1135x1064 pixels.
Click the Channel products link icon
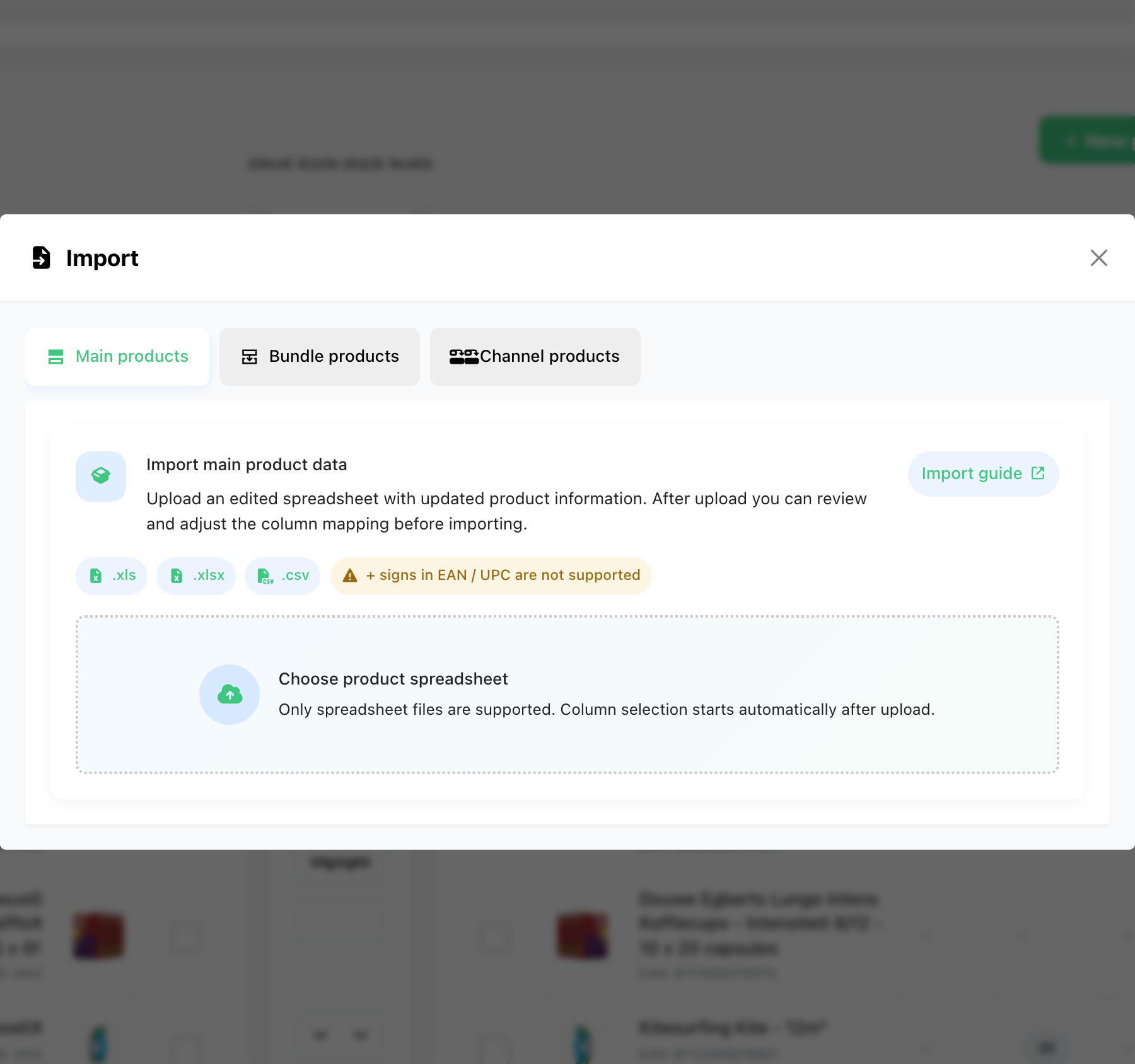coord(464,357)
